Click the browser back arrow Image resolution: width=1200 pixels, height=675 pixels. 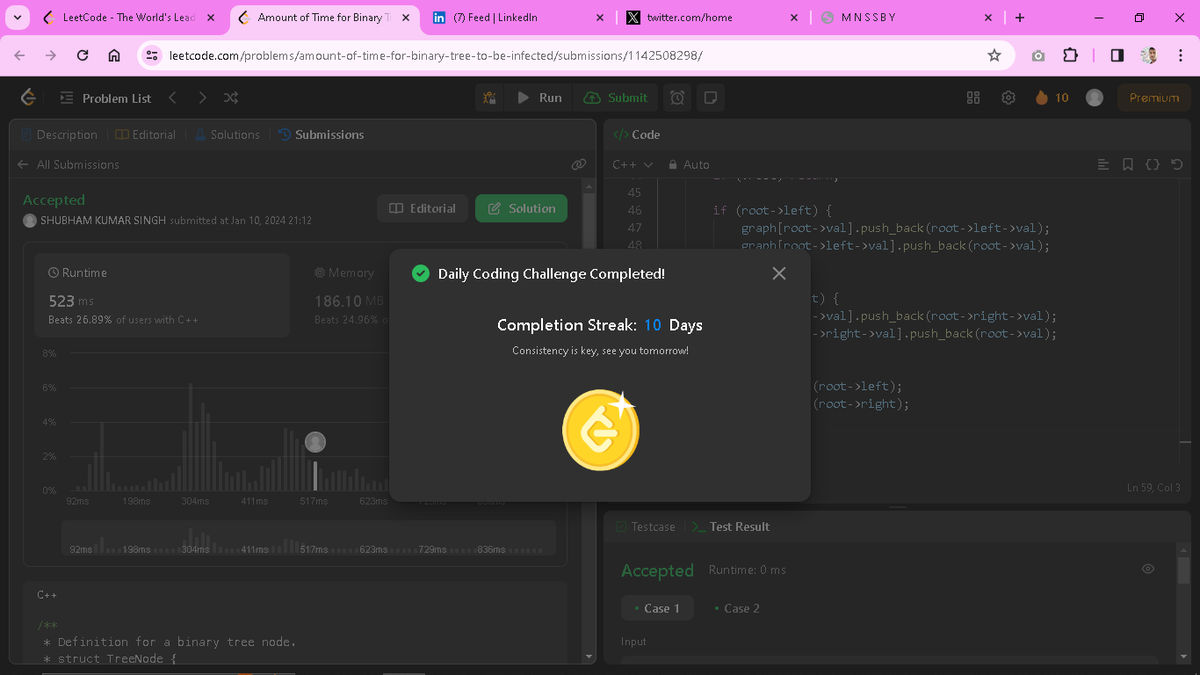click(20, 56)
